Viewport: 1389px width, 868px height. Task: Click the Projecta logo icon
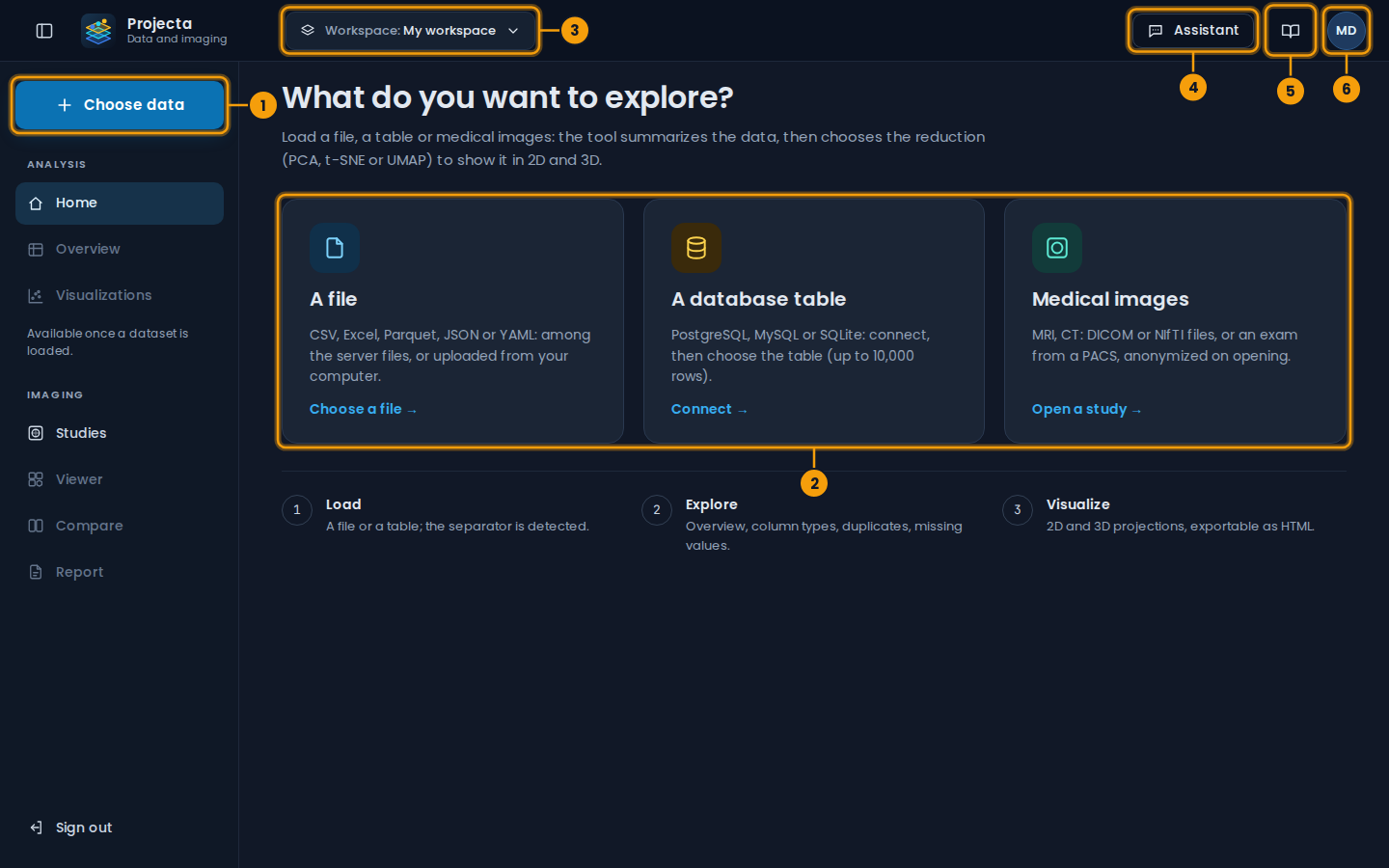[x=97, y=31]
